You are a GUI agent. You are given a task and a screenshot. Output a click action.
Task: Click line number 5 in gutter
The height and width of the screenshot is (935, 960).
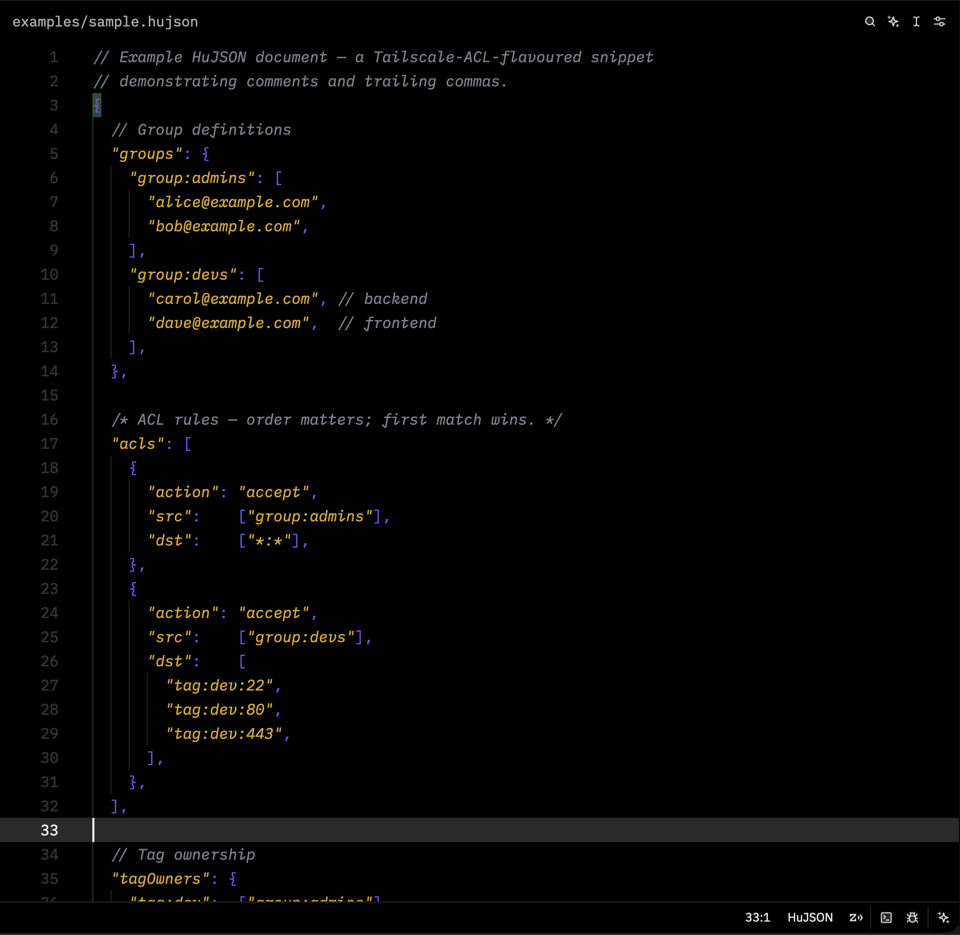click(54, 154)
